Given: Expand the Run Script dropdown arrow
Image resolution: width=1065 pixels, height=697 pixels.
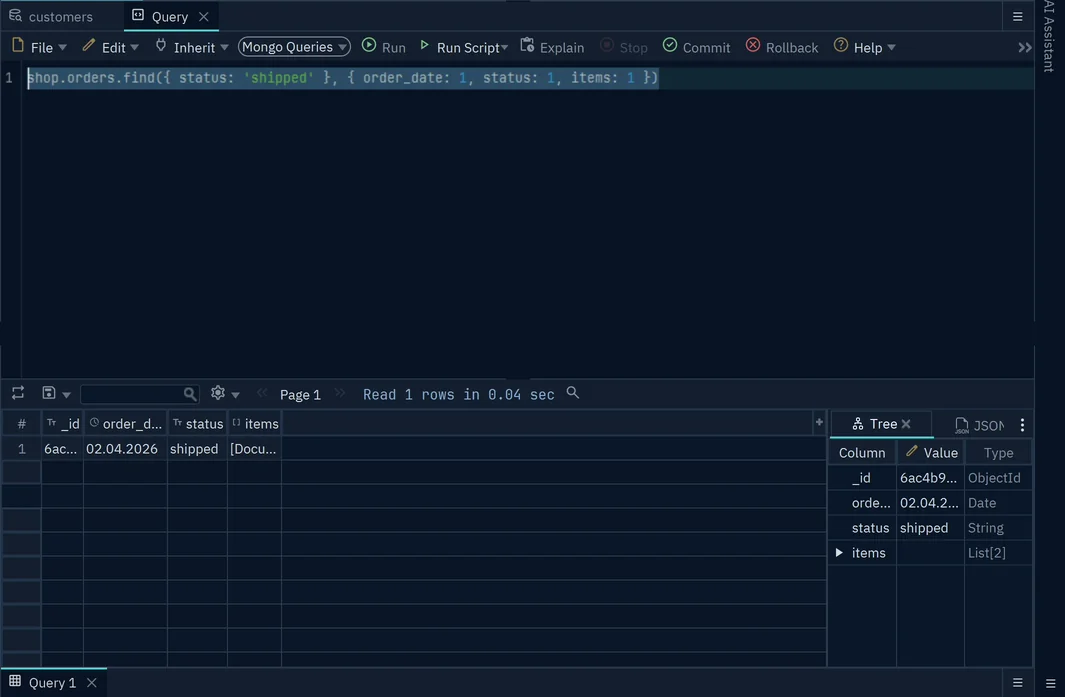Looking at the screenshot, I should (x=504, y=48).
